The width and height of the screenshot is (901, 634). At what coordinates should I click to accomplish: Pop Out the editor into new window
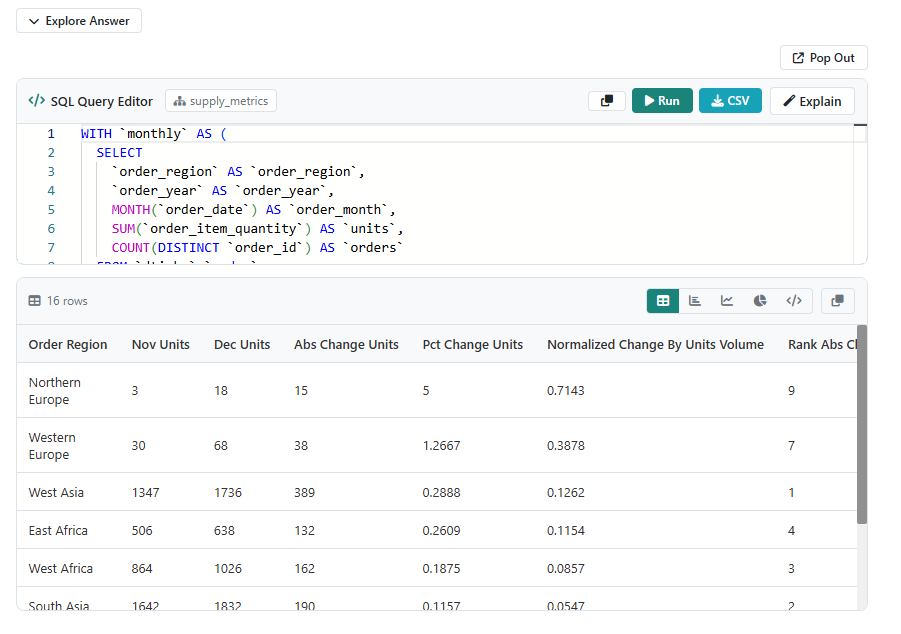[x=823, y=58]
